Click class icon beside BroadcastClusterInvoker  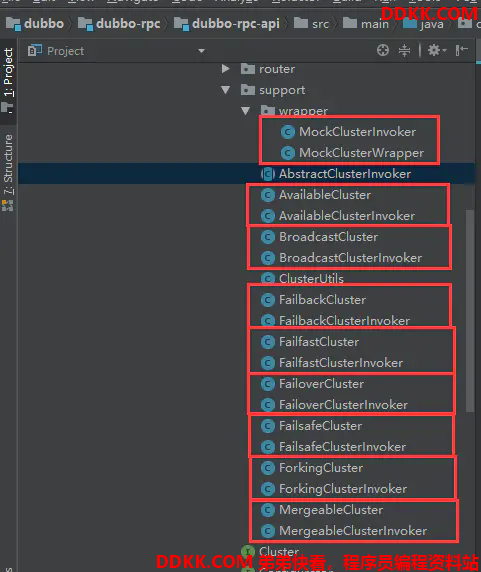268,258
